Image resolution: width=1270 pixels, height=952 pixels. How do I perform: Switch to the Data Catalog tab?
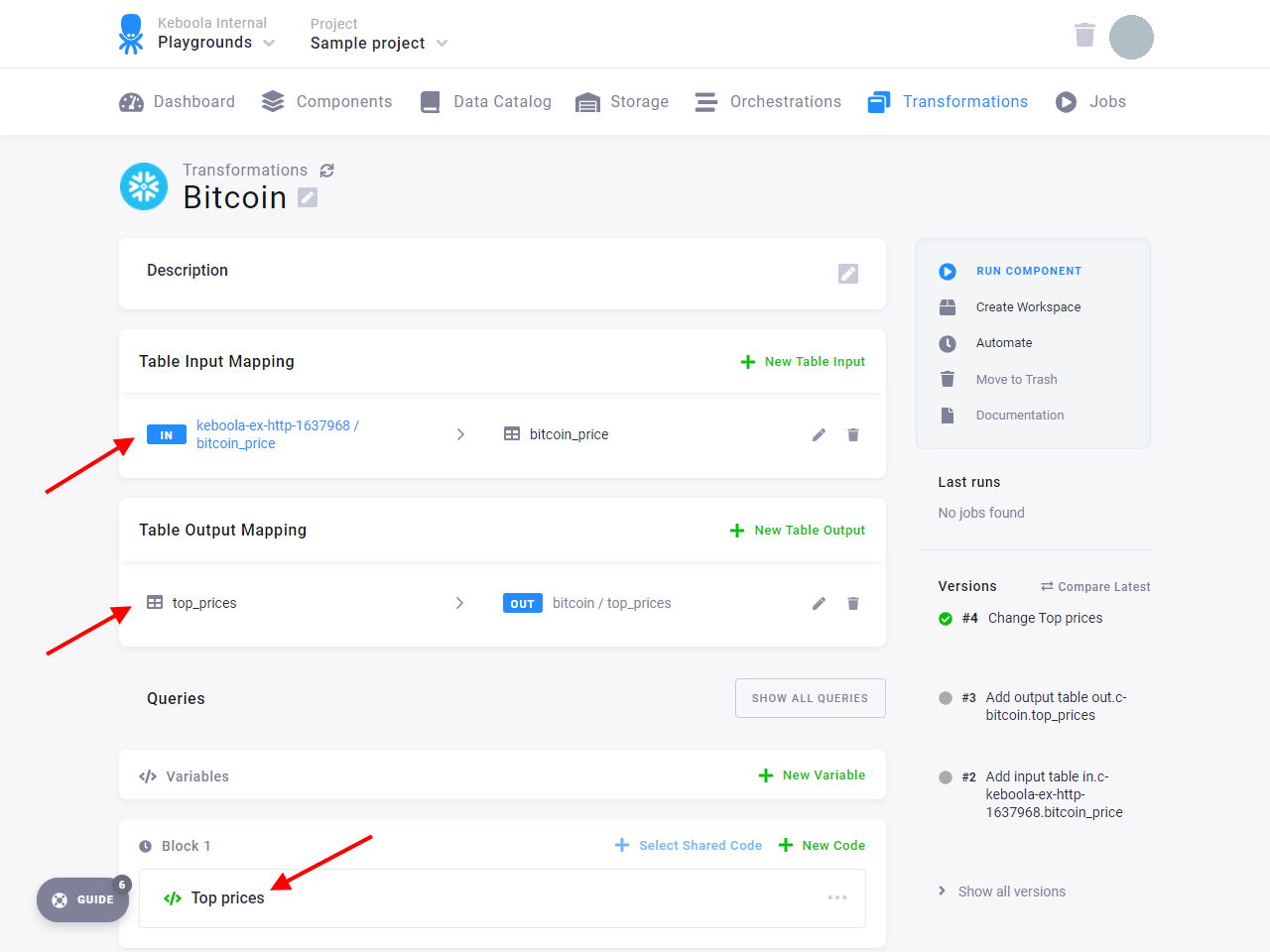coord(485,102)
